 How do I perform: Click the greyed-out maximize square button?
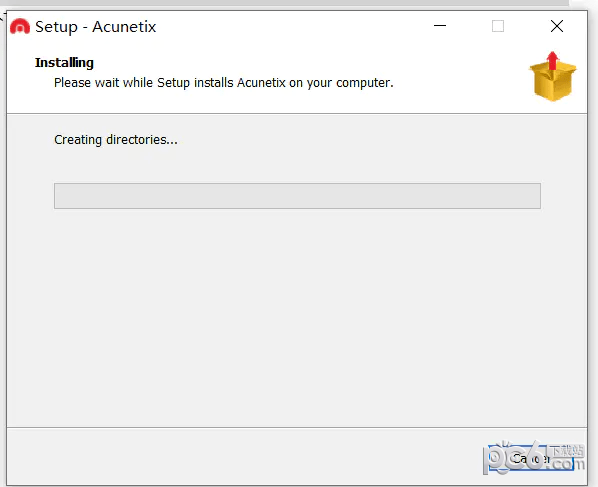coord(498,26)
